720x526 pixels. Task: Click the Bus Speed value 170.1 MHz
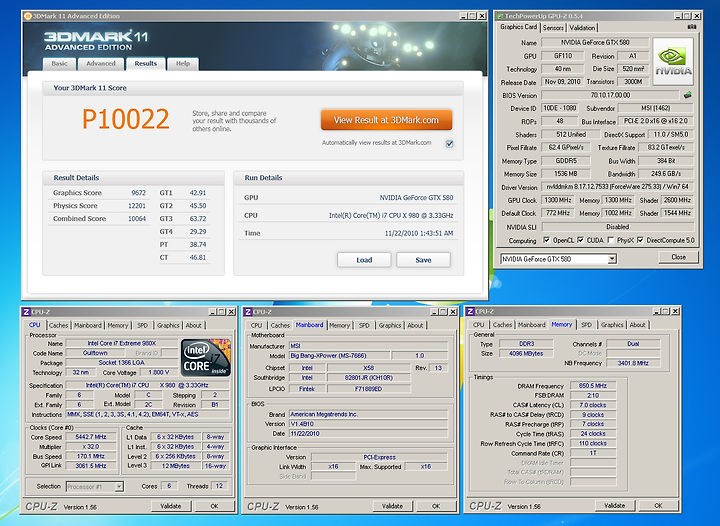click(x=90, y=456)
